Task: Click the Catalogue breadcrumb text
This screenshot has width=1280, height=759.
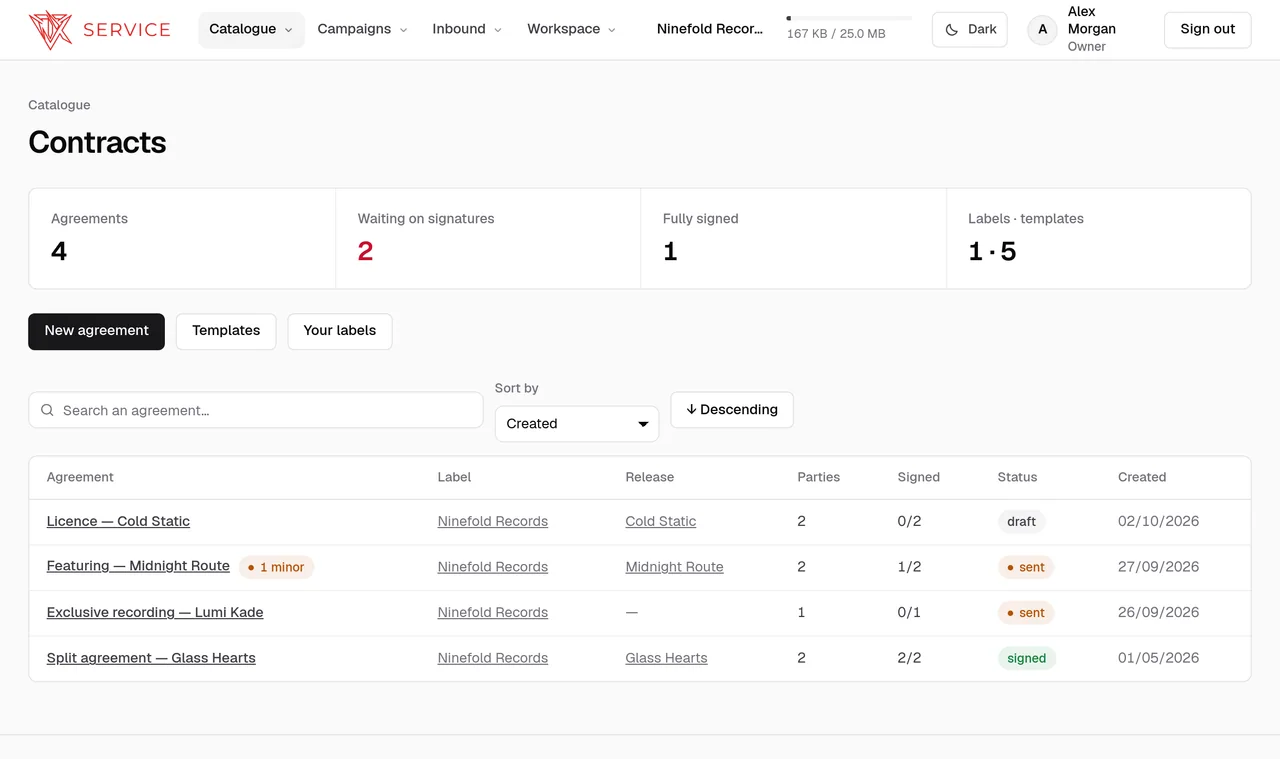Action: (x=59, y=105)
